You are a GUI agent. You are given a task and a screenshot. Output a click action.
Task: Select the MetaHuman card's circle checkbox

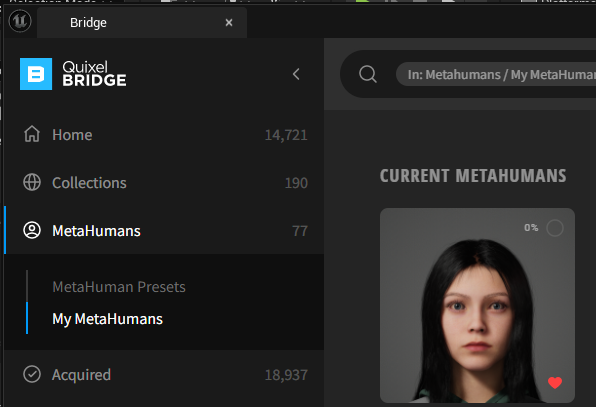[555, 228]
